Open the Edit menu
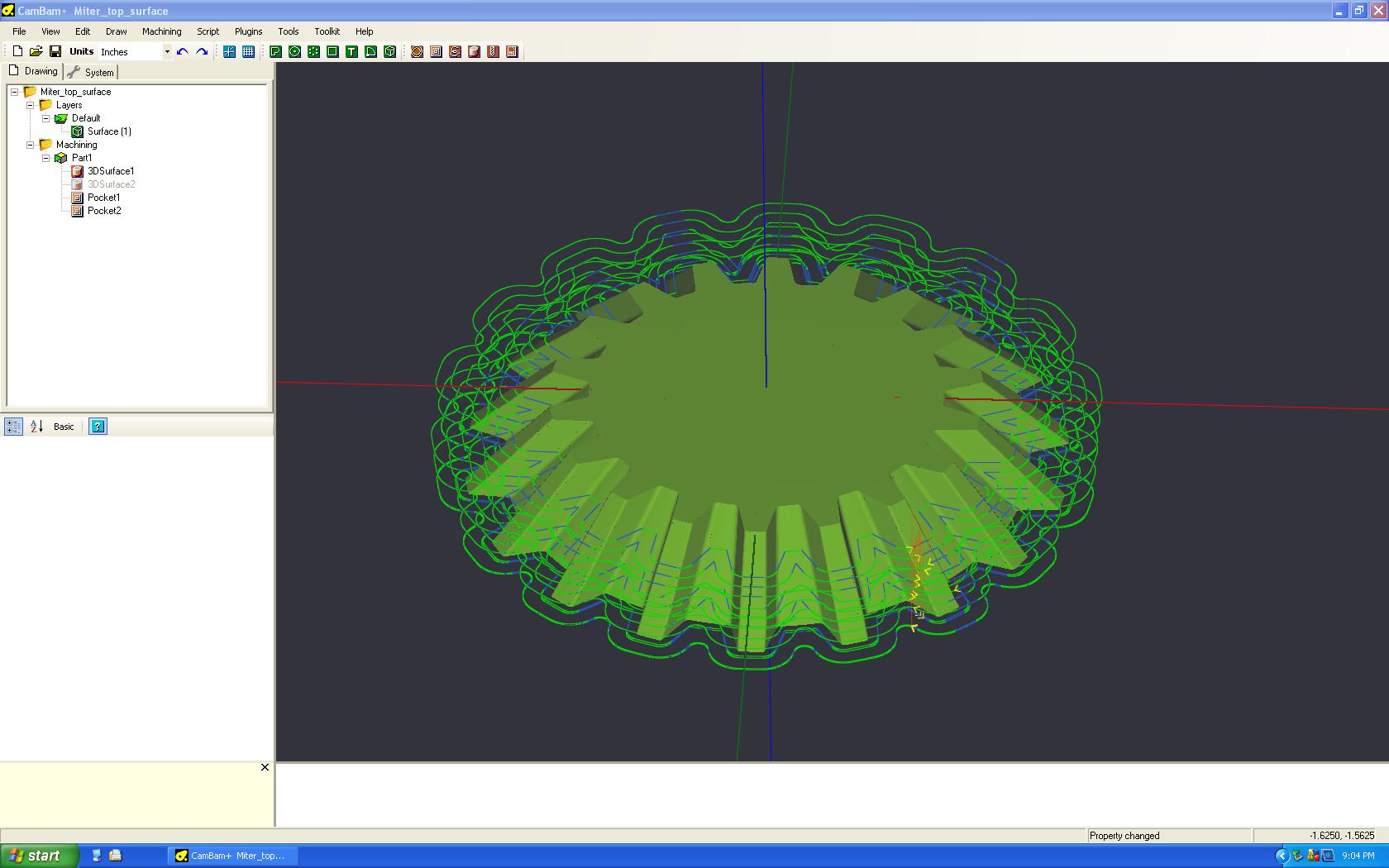Screen dimensions: 1389x868 click(x=83, y=31)
